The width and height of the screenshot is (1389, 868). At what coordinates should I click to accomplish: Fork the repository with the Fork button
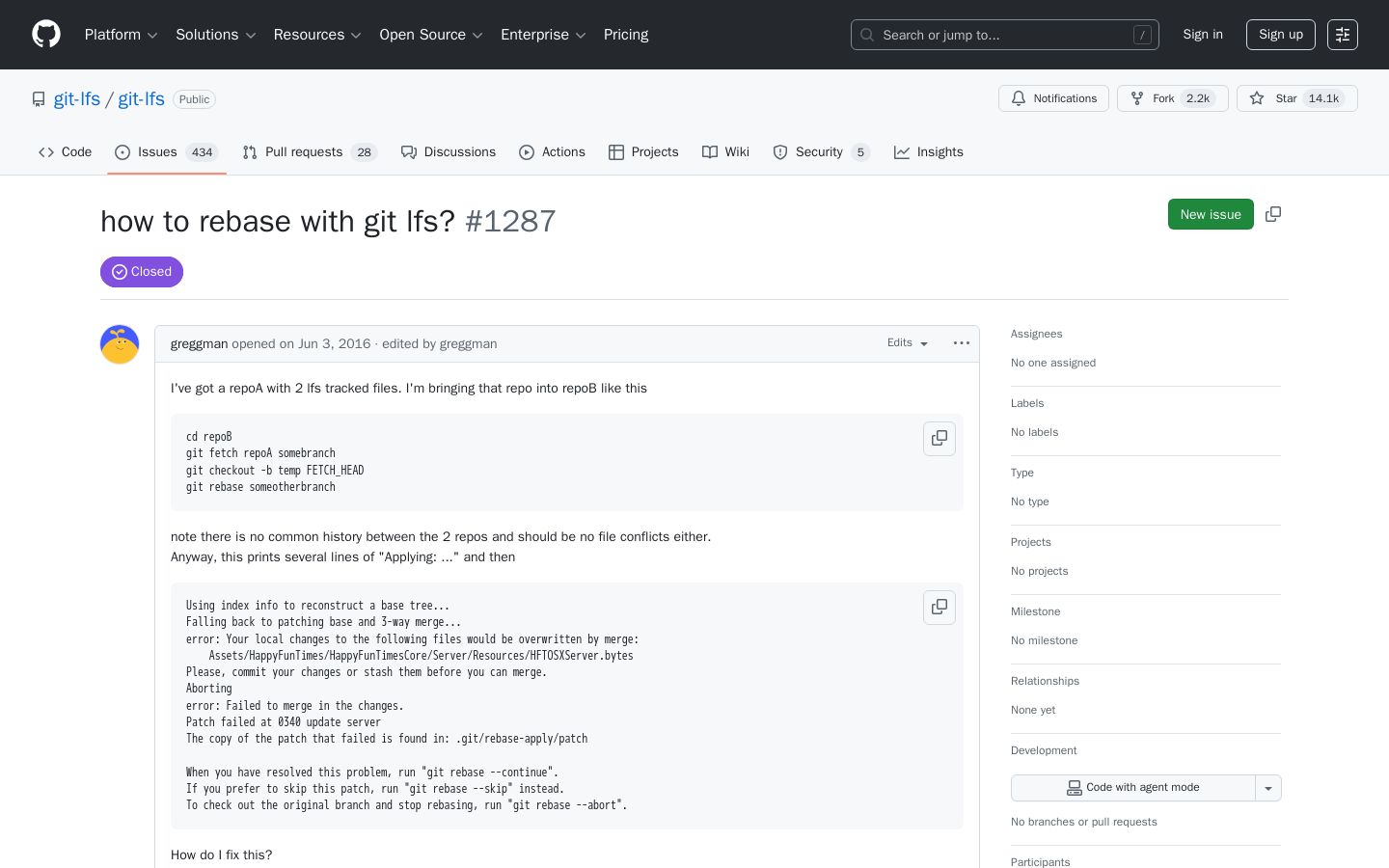1173,98
